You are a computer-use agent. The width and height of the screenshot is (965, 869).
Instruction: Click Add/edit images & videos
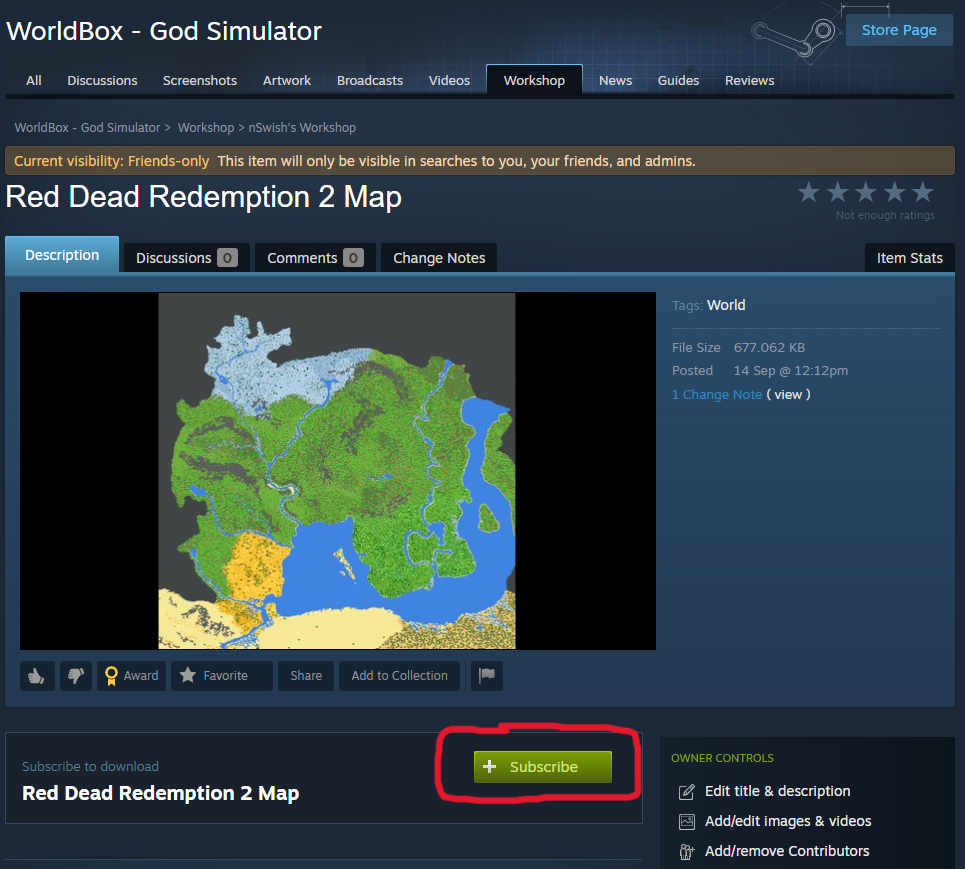click(x=788, y=822)
